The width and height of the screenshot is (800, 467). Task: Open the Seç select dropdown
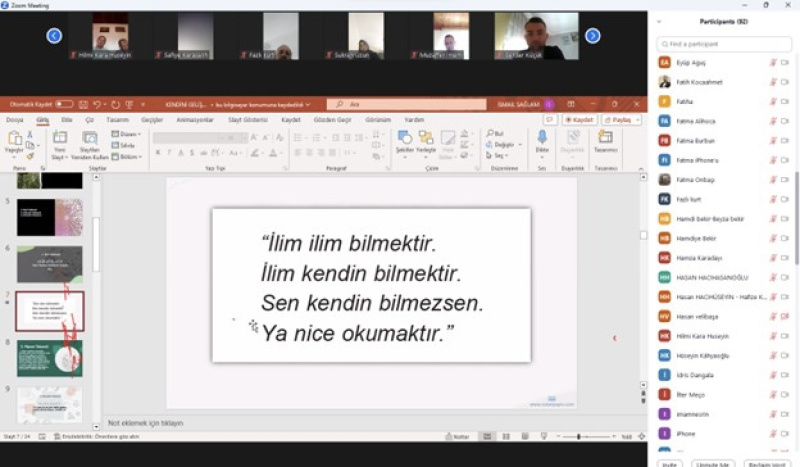tap(497, 155)
